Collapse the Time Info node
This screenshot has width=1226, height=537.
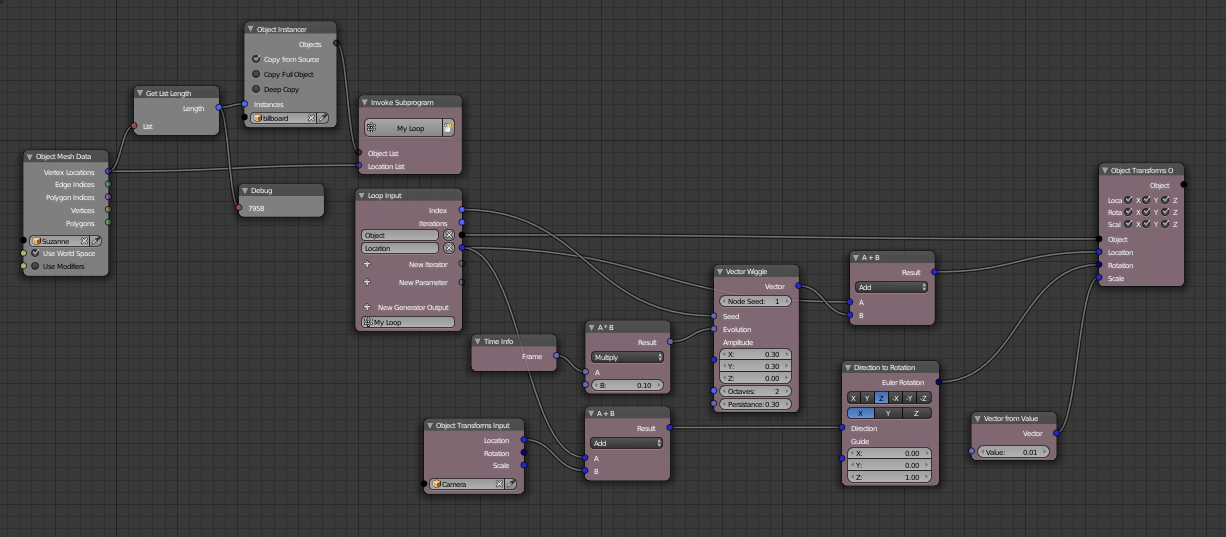point(478,341)
